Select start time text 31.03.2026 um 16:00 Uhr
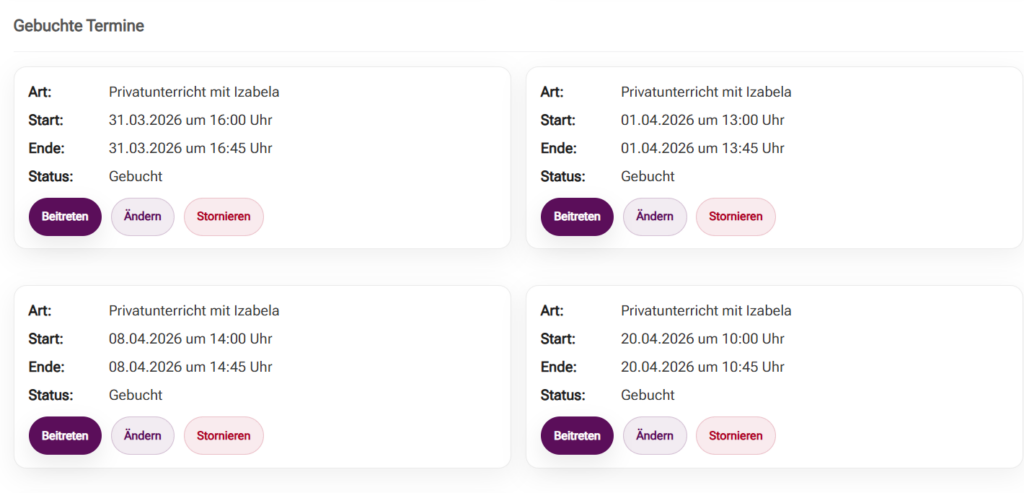Image resolution: width=1024 pixels, height=493 pixels. coord(190,120)
